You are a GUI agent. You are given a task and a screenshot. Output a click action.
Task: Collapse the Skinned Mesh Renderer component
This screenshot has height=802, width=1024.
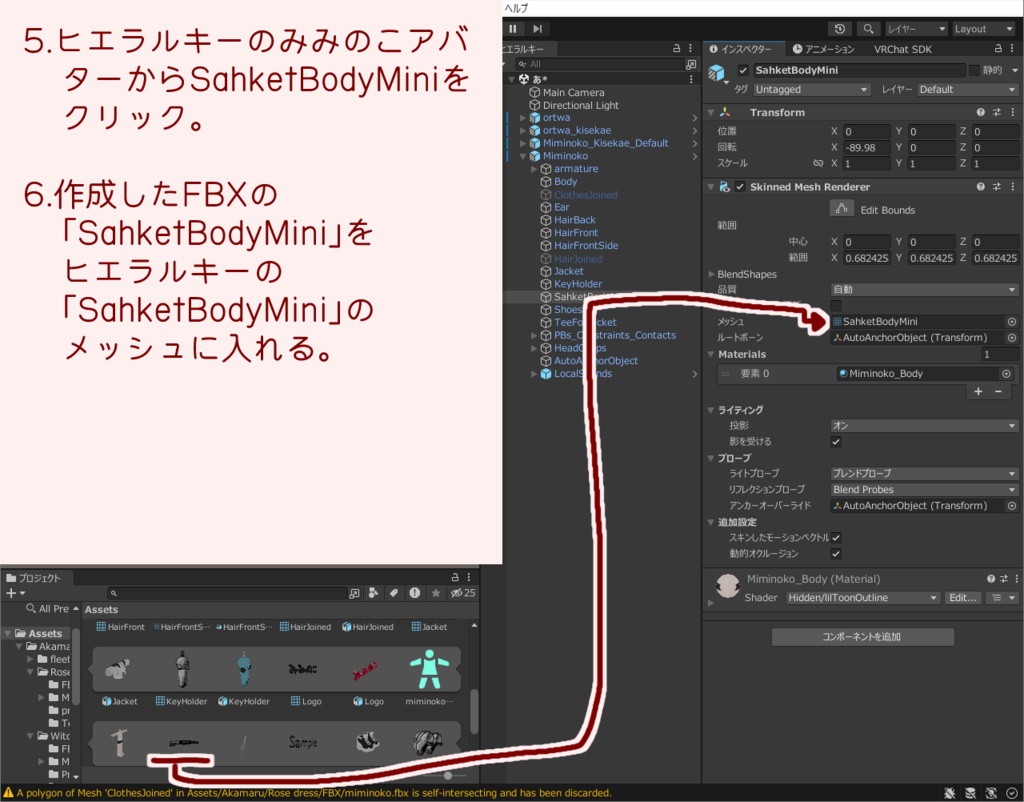point(711,187)
